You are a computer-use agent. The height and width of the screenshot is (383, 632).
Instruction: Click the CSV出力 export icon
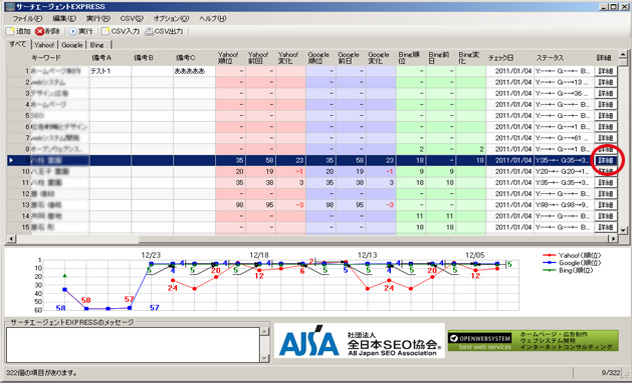click(x=150, y=31)
